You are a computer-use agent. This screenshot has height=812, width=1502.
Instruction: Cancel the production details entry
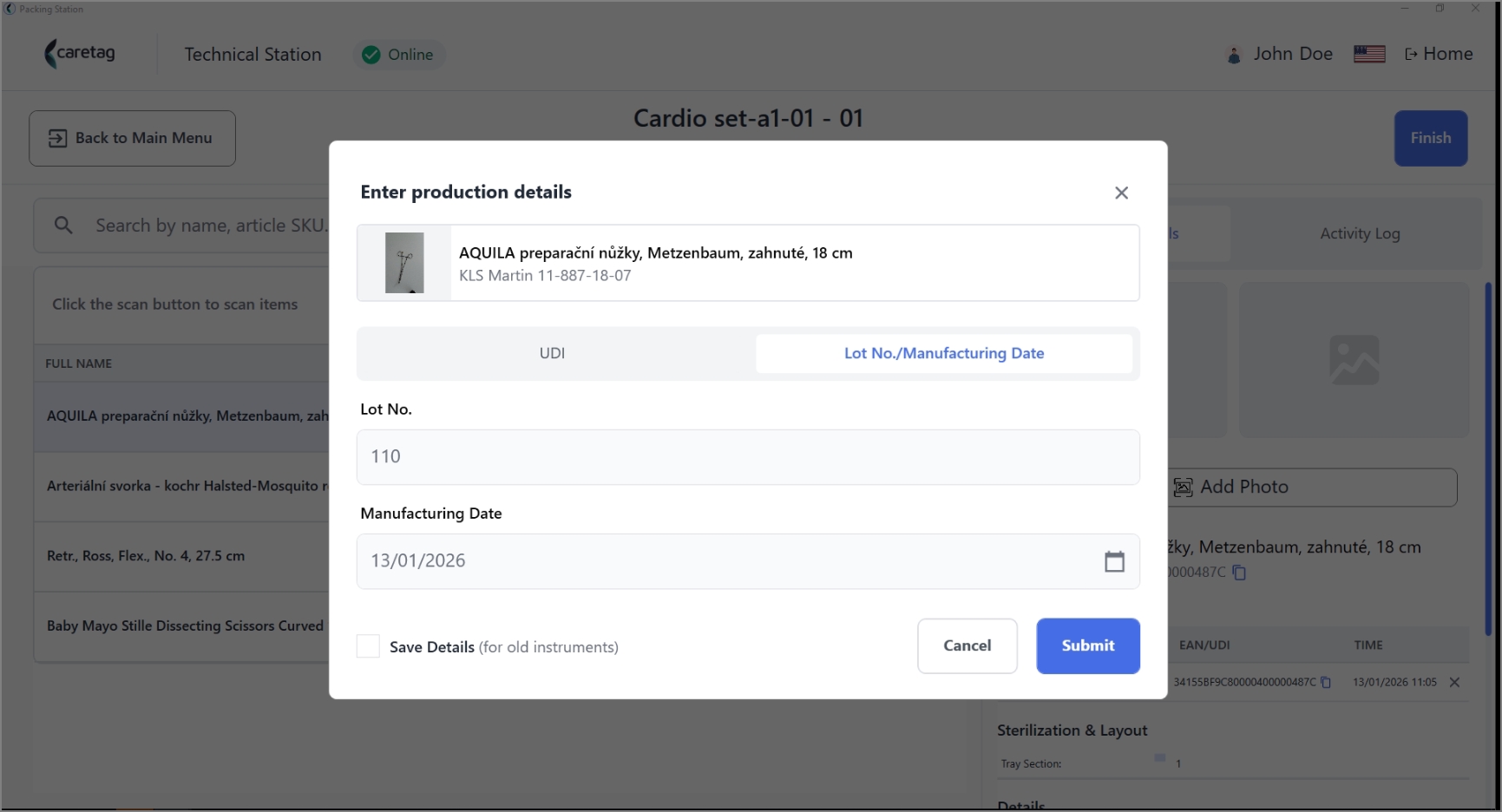pos(967,645)
